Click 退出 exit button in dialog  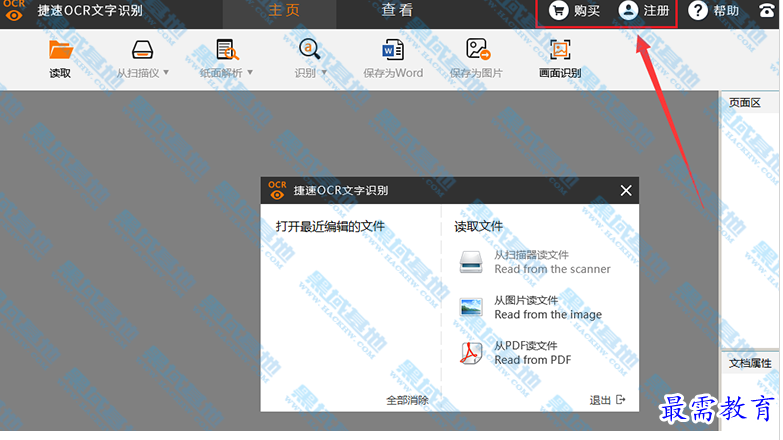pos(607,400)
